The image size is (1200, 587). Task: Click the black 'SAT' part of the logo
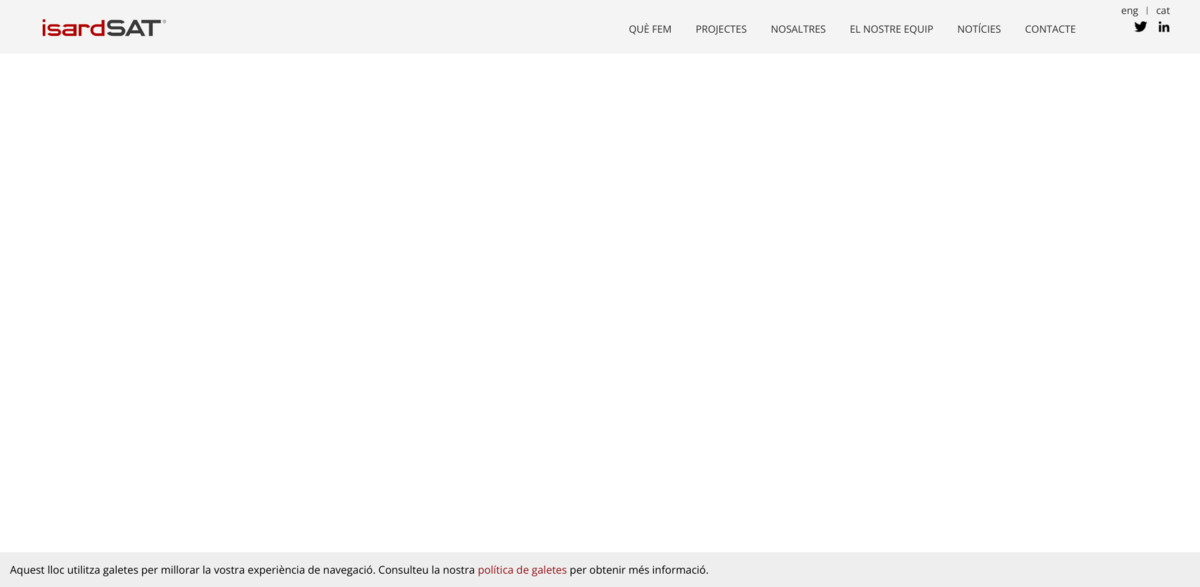pyautogui.click(x=133, y=28)
